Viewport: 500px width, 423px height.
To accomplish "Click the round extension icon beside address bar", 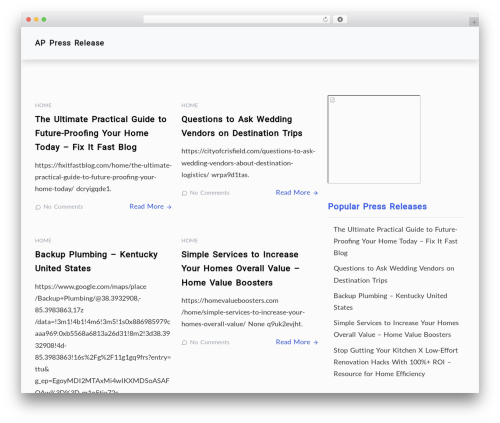I will click(x=340, y=19).
